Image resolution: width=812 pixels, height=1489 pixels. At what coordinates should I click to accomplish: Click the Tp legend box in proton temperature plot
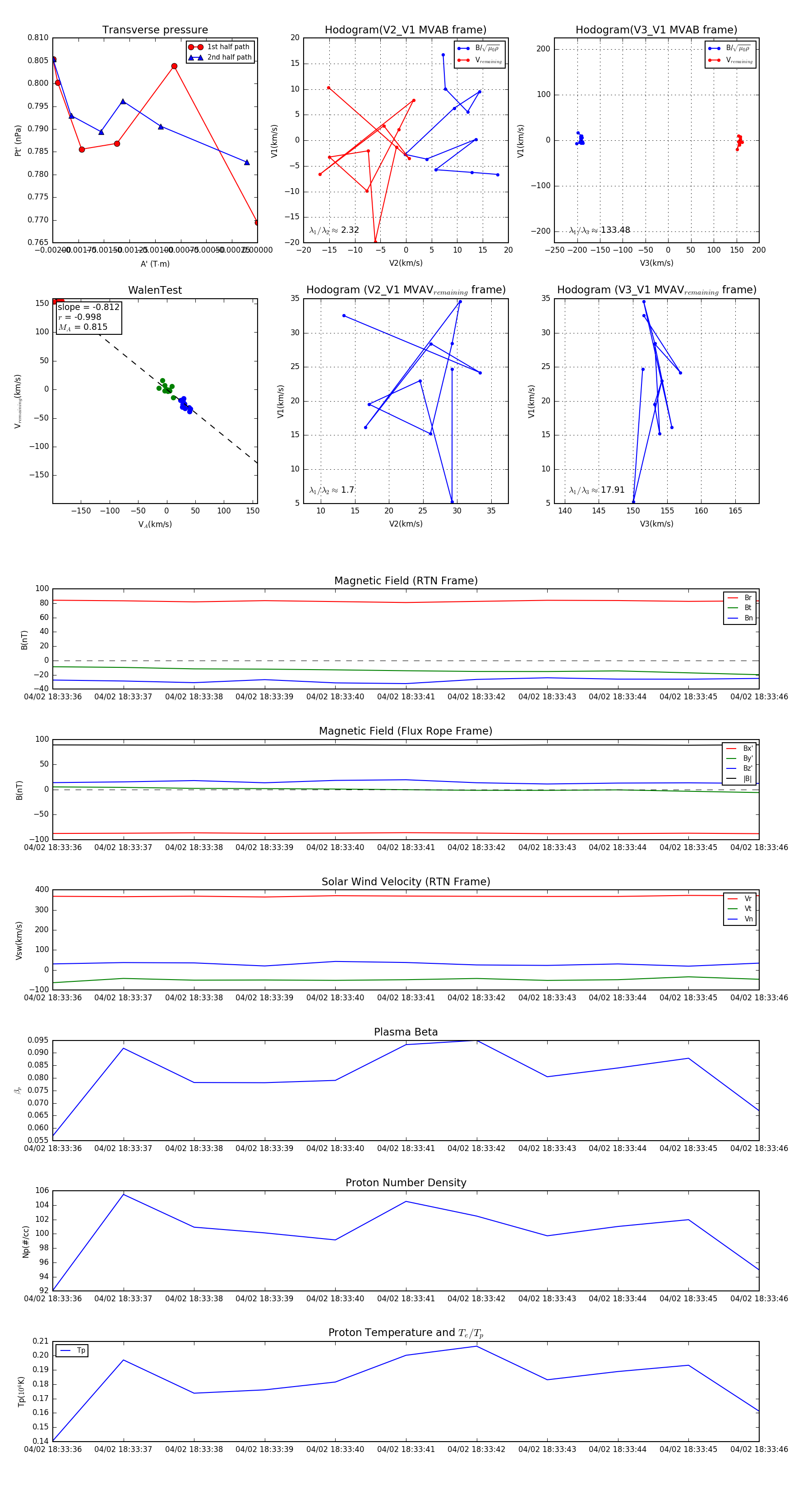72,1350
